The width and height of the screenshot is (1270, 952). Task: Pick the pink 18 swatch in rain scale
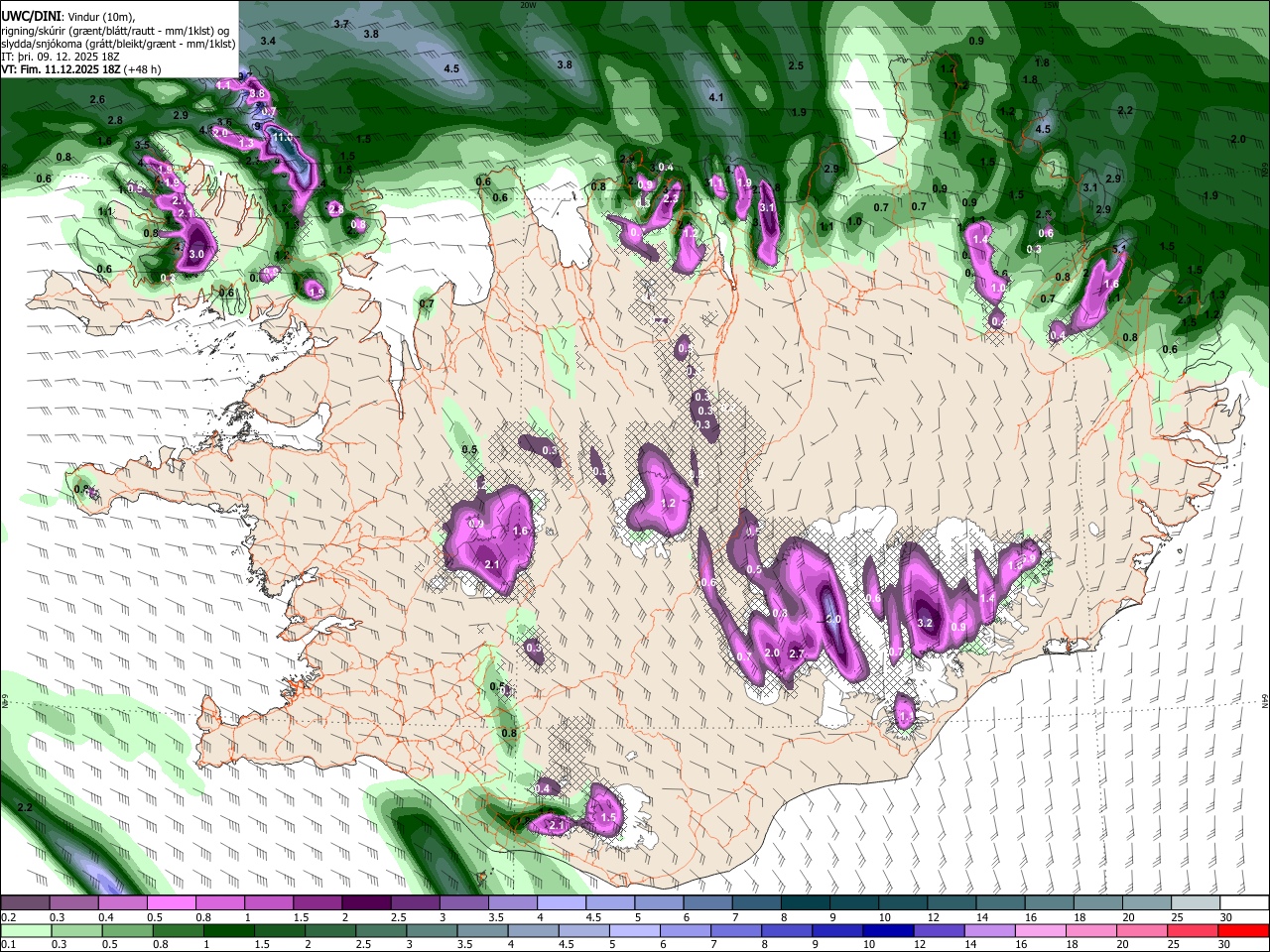tap(1090, 930)
